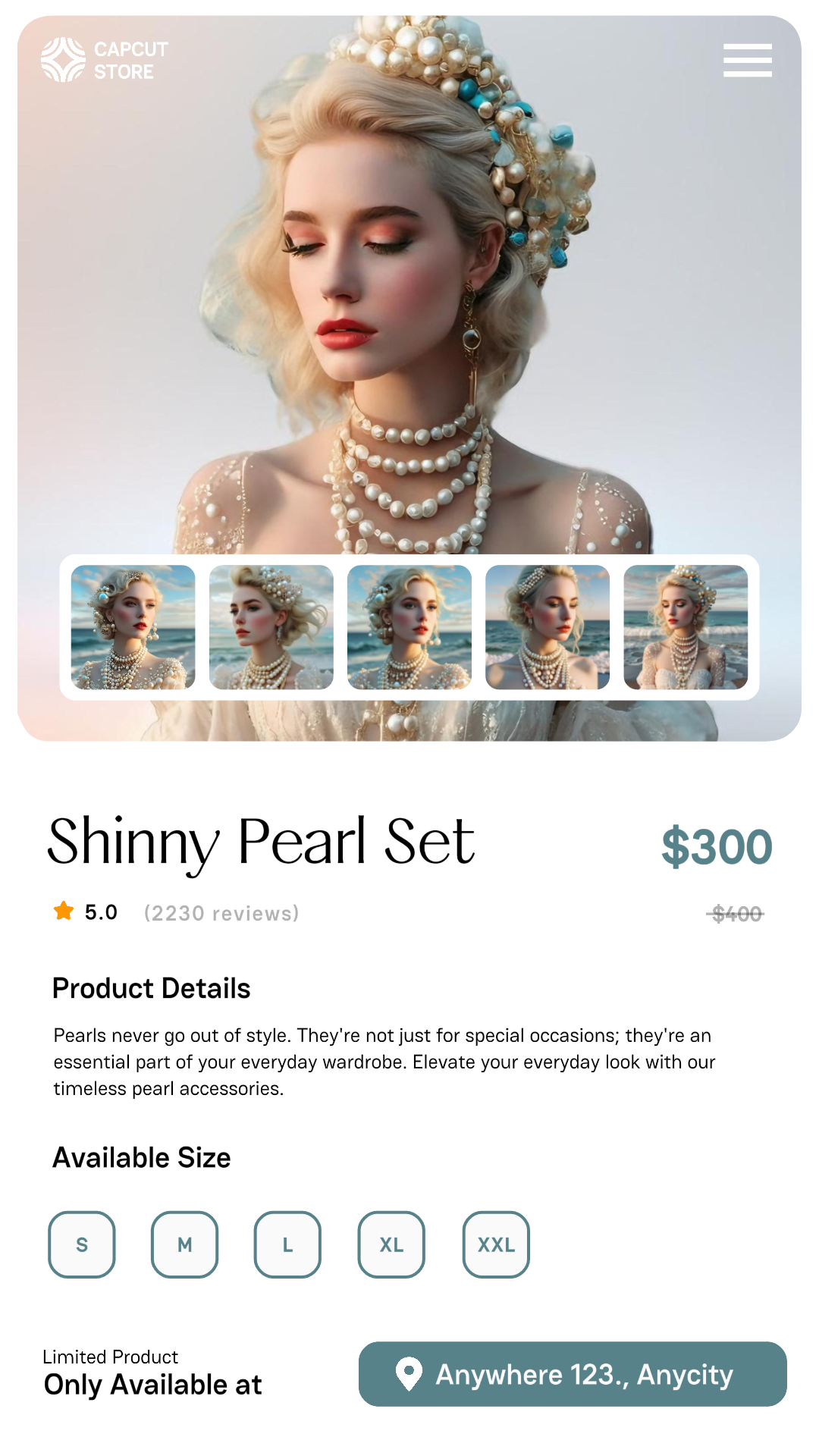Open the hamburger menu

pos(747,60)
